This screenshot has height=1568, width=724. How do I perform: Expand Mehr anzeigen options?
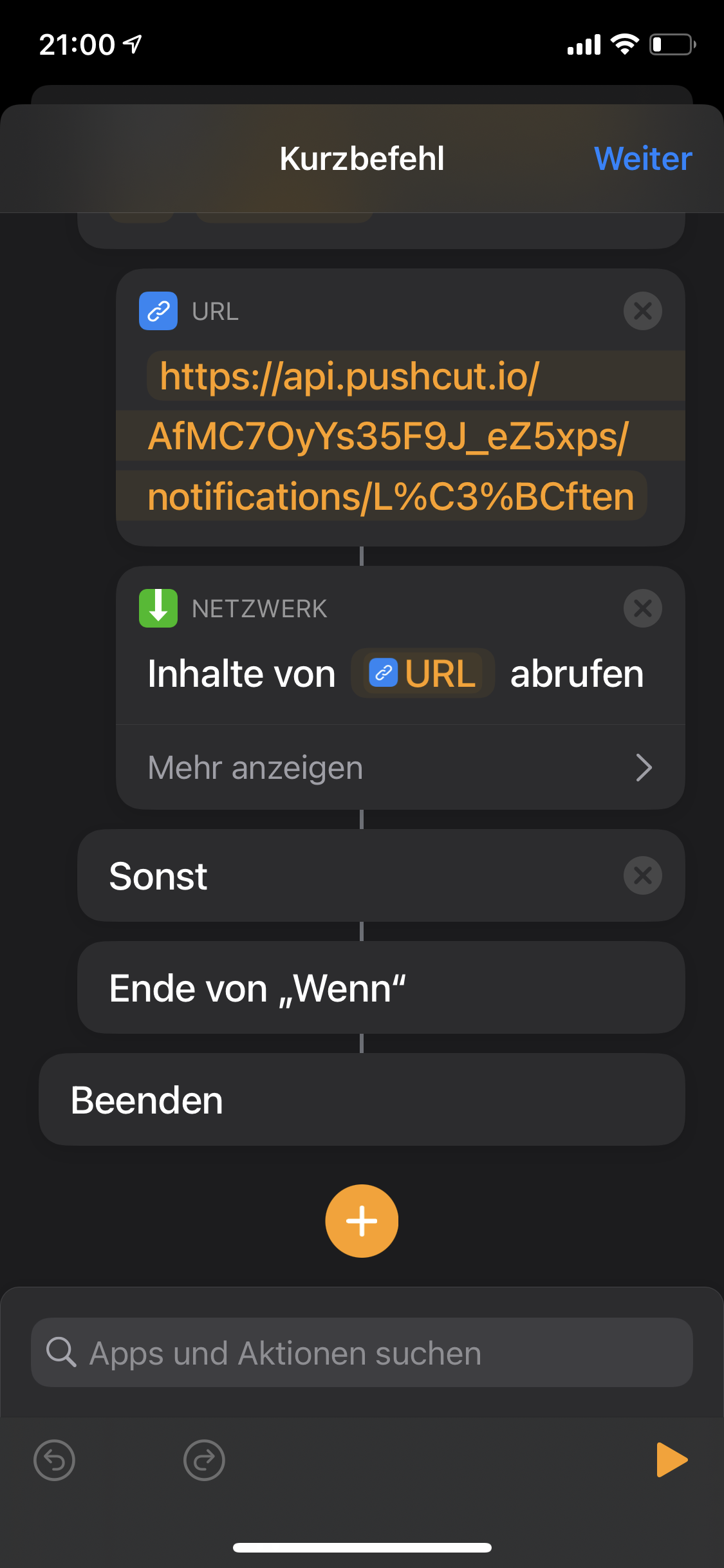point(400,767)
